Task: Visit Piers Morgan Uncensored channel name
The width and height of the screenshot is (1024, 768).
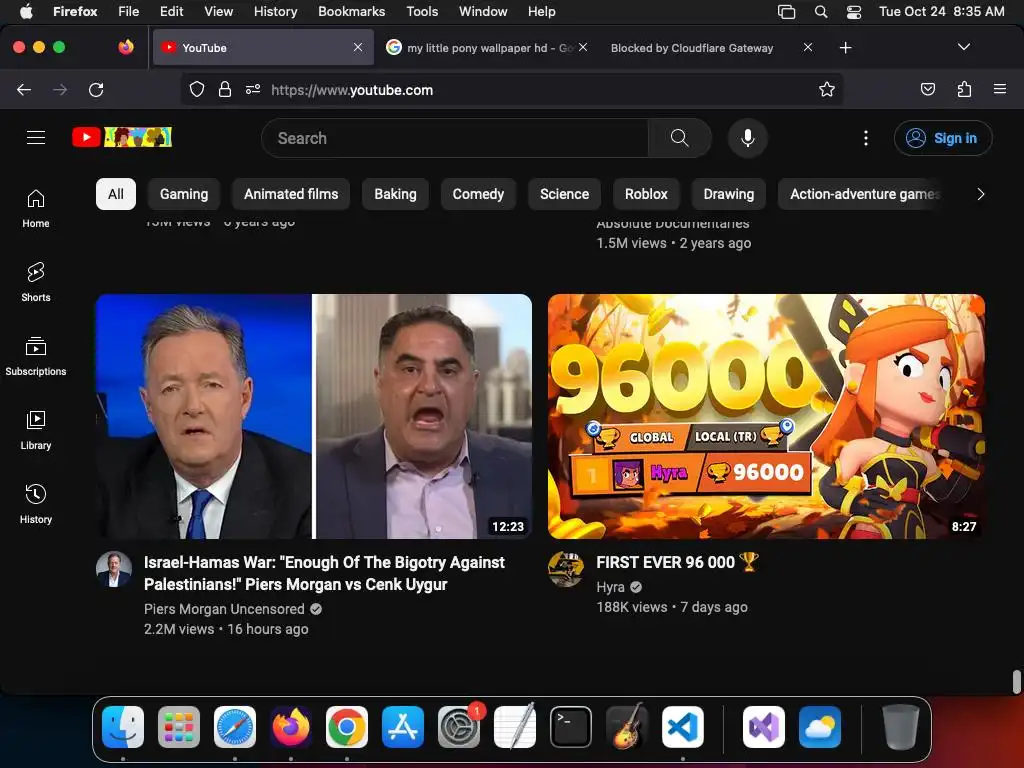Action: pyautogui.click(x=224, y=609)
